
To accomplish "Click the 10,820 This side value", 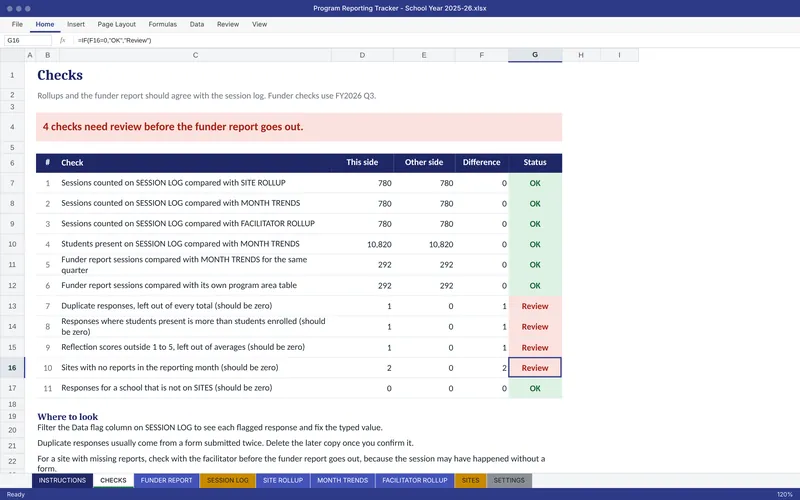I will 379,244.
